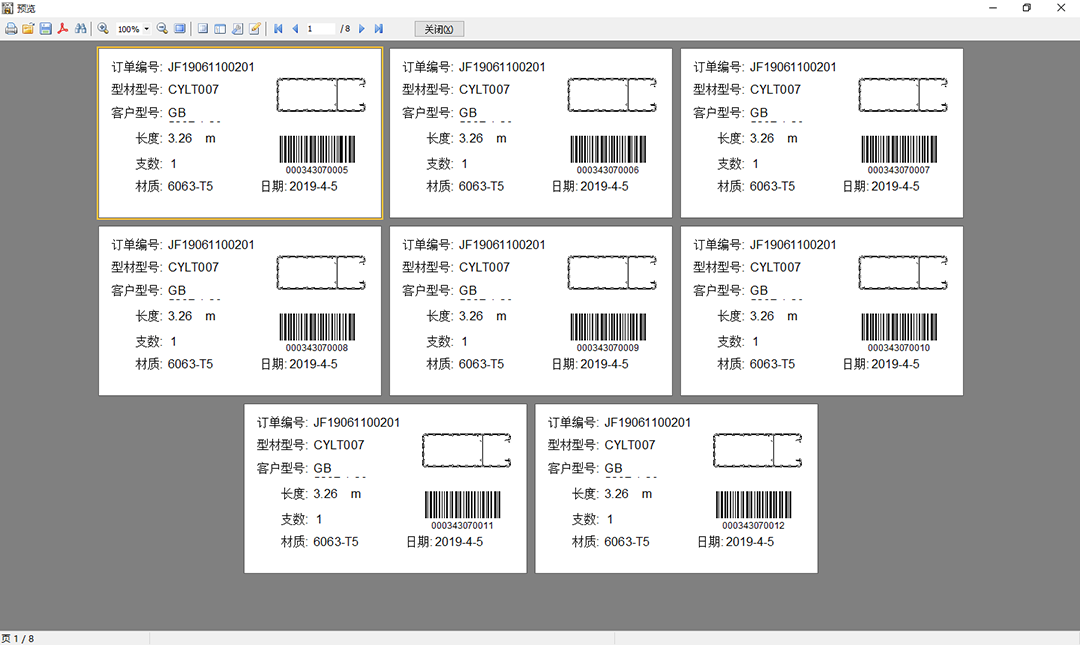Select the label with barcode 000343070010
This screenshot has height=645, width=1080.
point(822,311)
